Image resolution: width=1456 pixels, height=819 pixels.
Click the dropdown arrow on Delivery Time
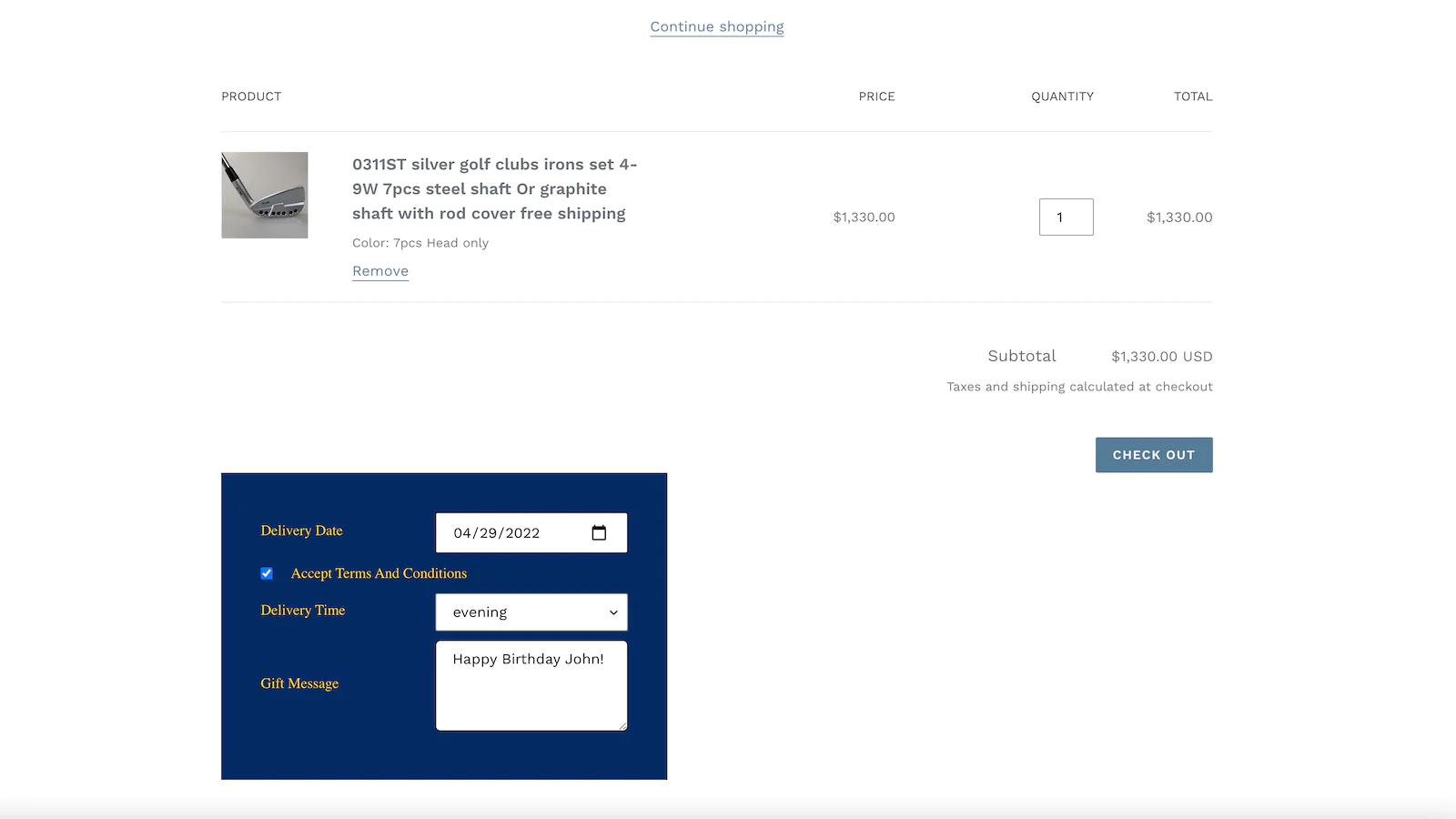[612, 612]
